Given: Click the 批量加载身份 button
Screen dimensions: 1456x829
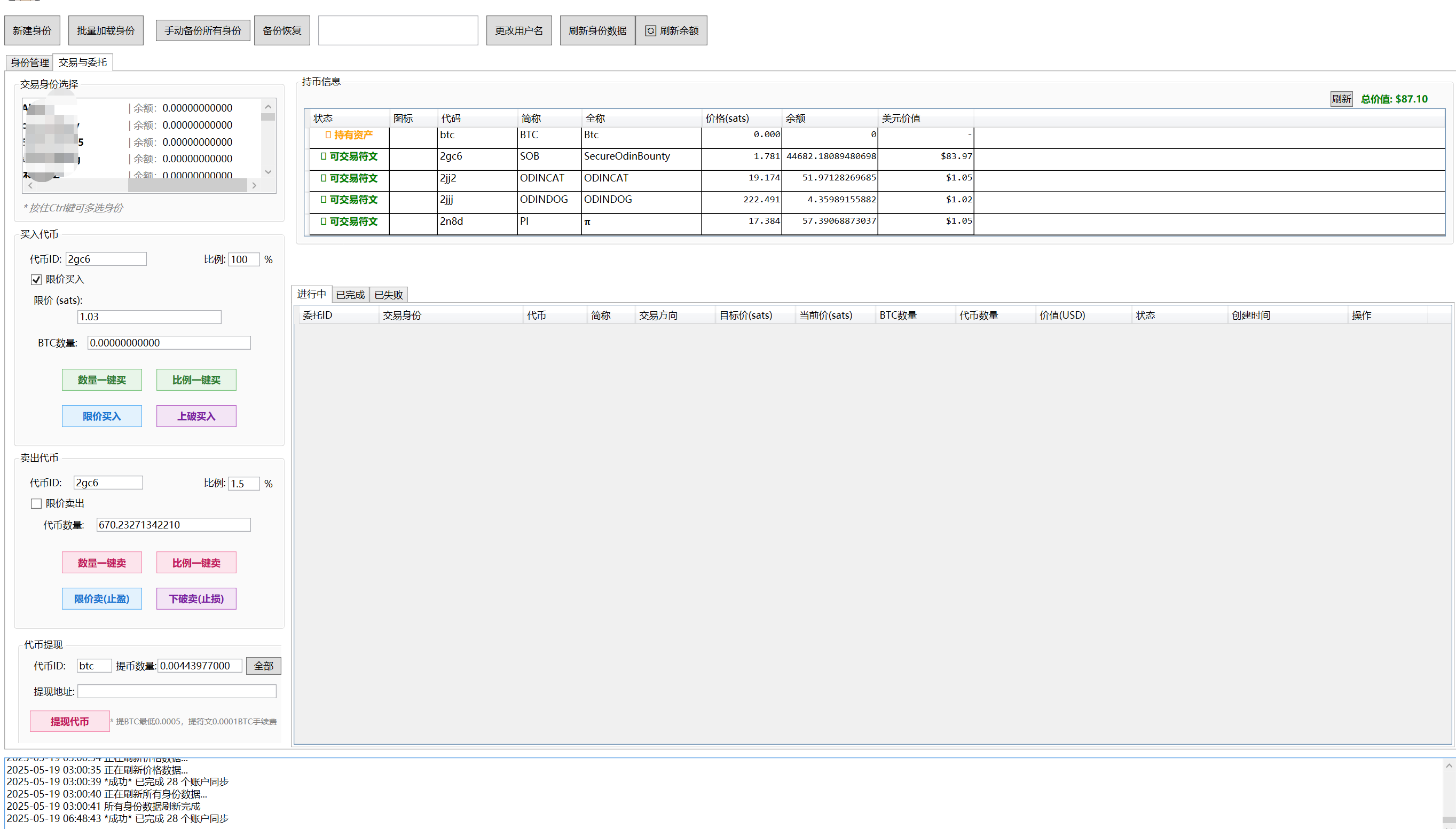Looking at the screenshot, I should tap(106, 31).
